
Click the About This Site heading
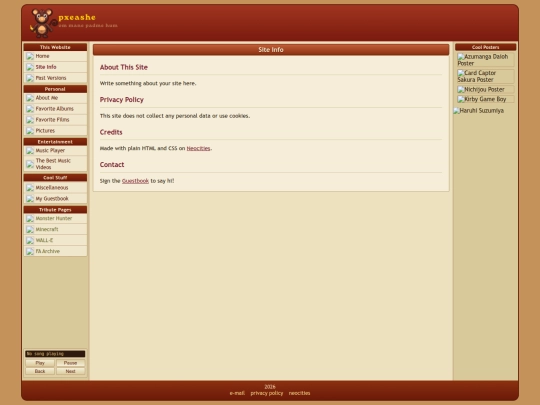124,68
